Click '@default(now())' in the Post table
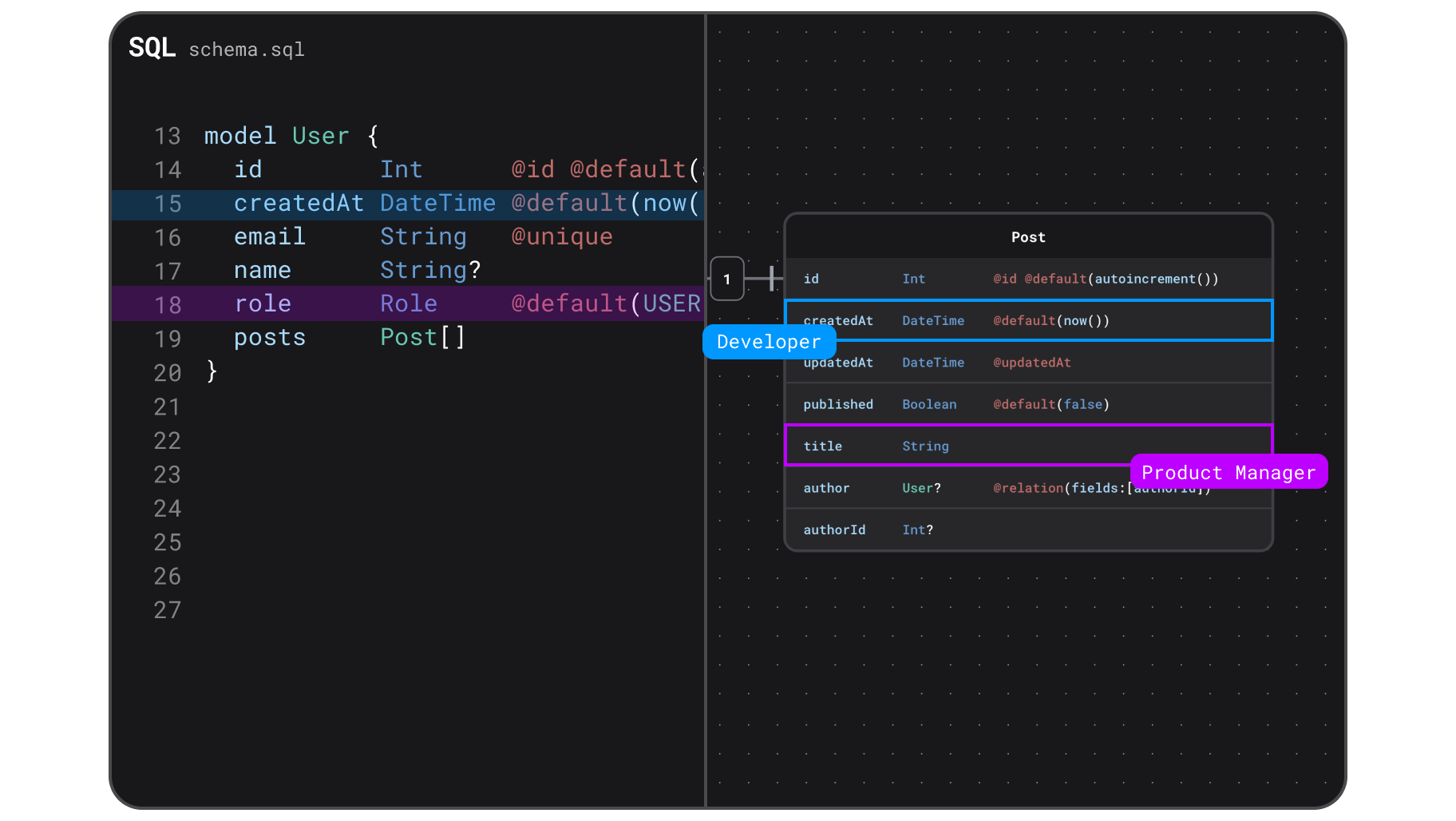The width and height of the screenshot is (1456, 821). pos(1051,320)
